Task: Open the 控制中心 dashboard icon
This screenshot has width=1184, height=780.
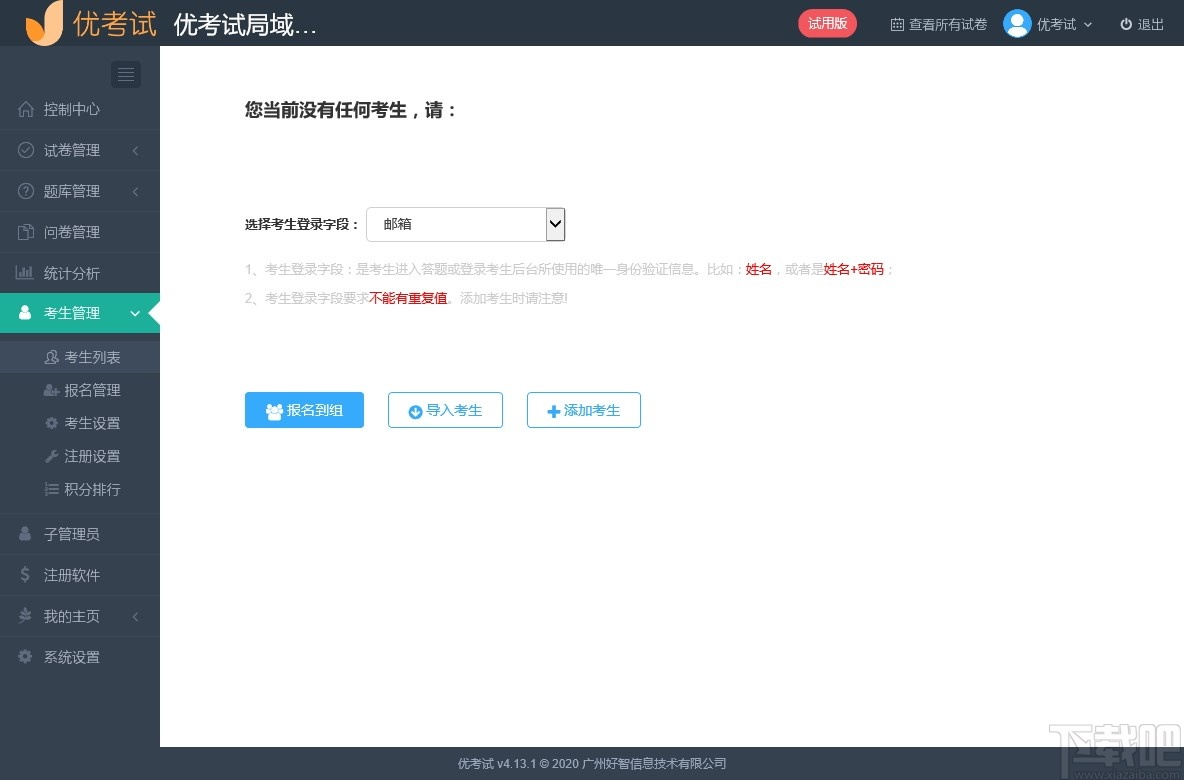Action: tap(24, 109)
